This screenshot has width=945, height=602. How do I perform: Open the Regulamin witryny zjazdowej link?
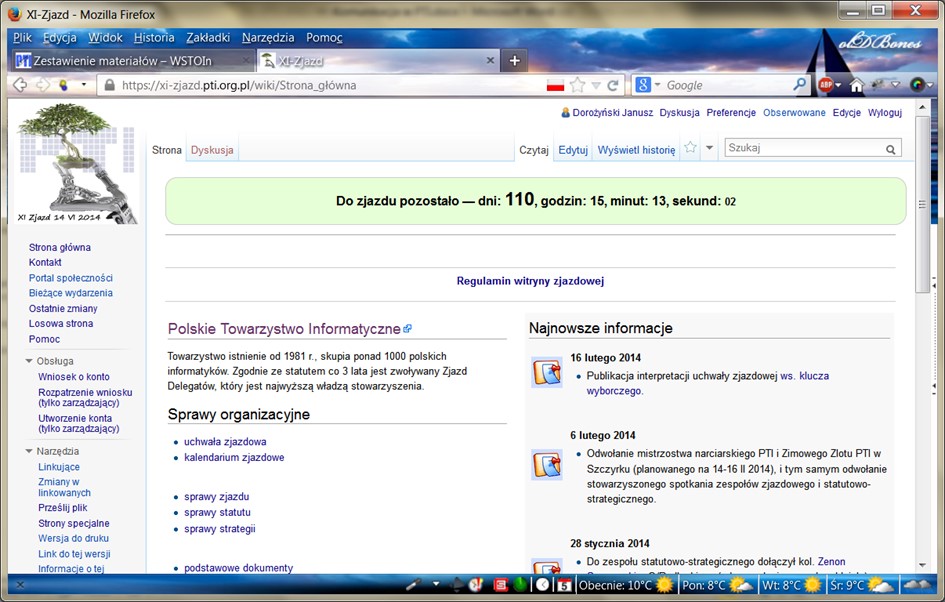tap(530, 281)
